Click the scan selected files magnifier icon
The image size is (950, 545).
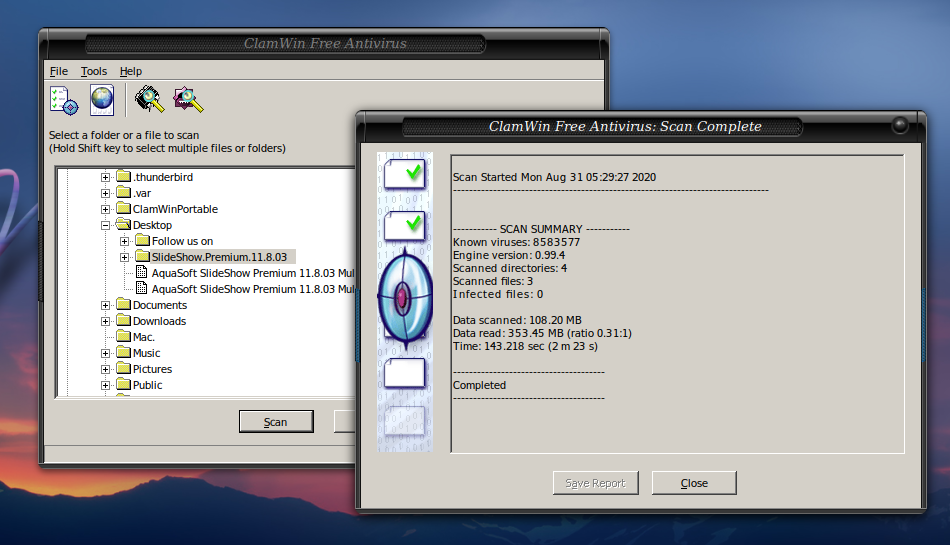coord(188,100)
